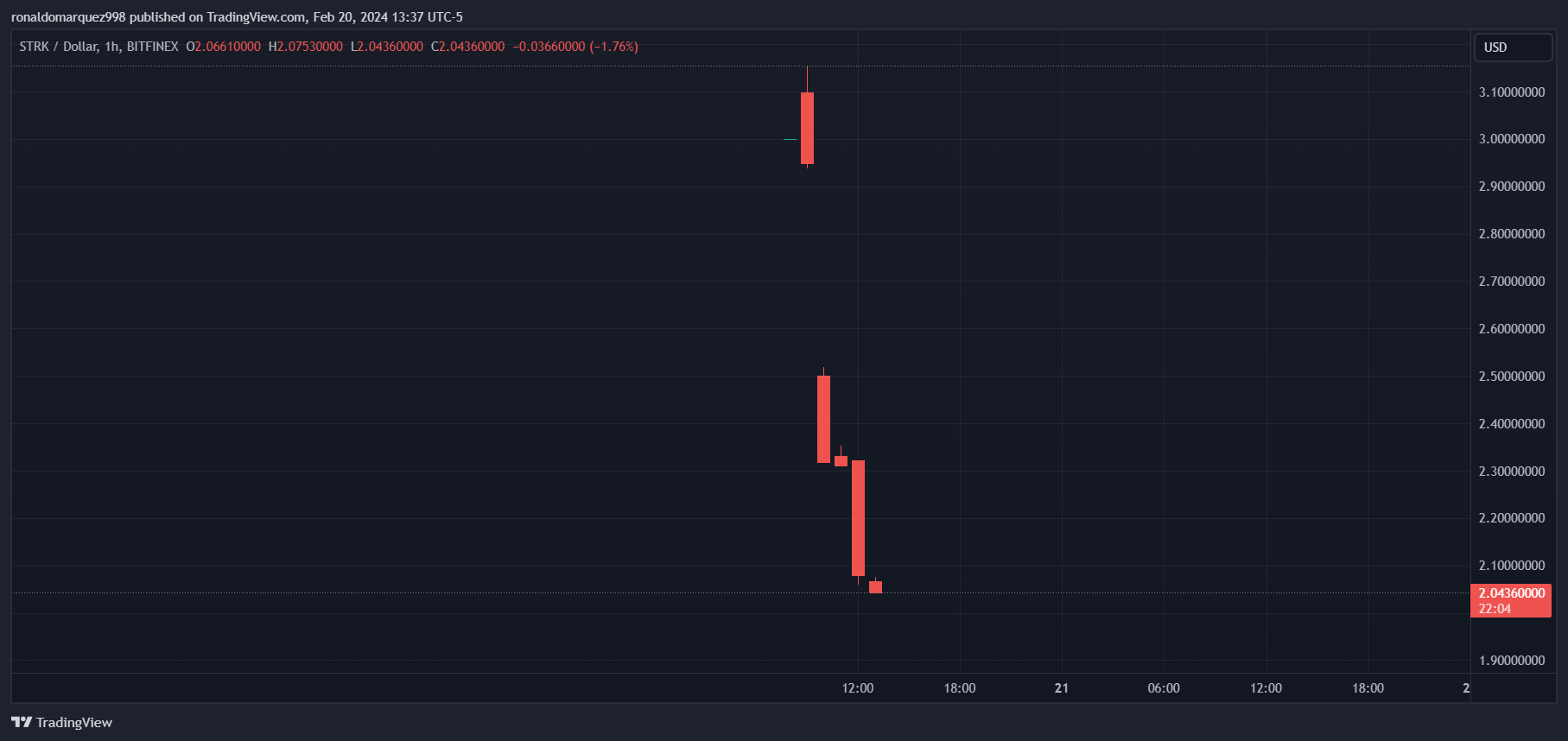Click the 2.60000000 price axis label
Image resolution: width=1568 pixels, height=741 pixels.
[1512, 329]
